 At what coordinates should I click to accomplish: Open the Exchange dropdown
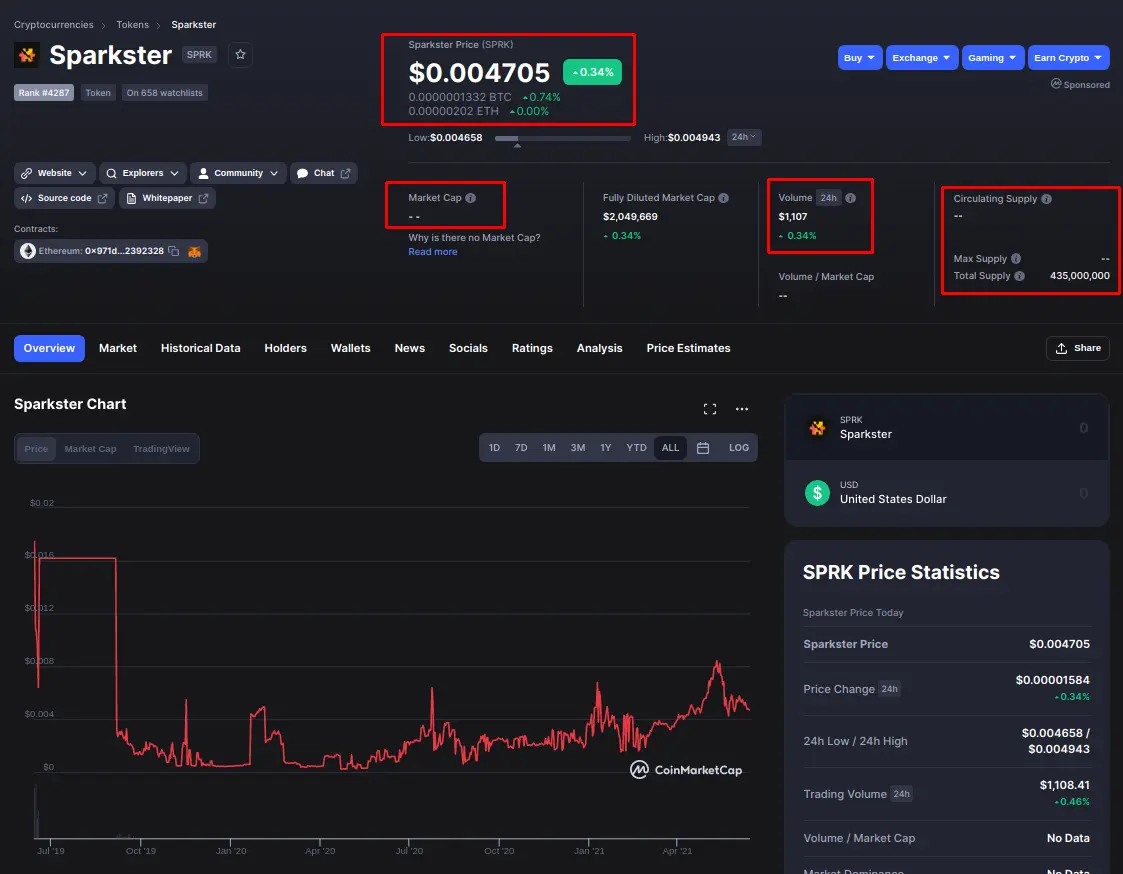tap(922, 58)
